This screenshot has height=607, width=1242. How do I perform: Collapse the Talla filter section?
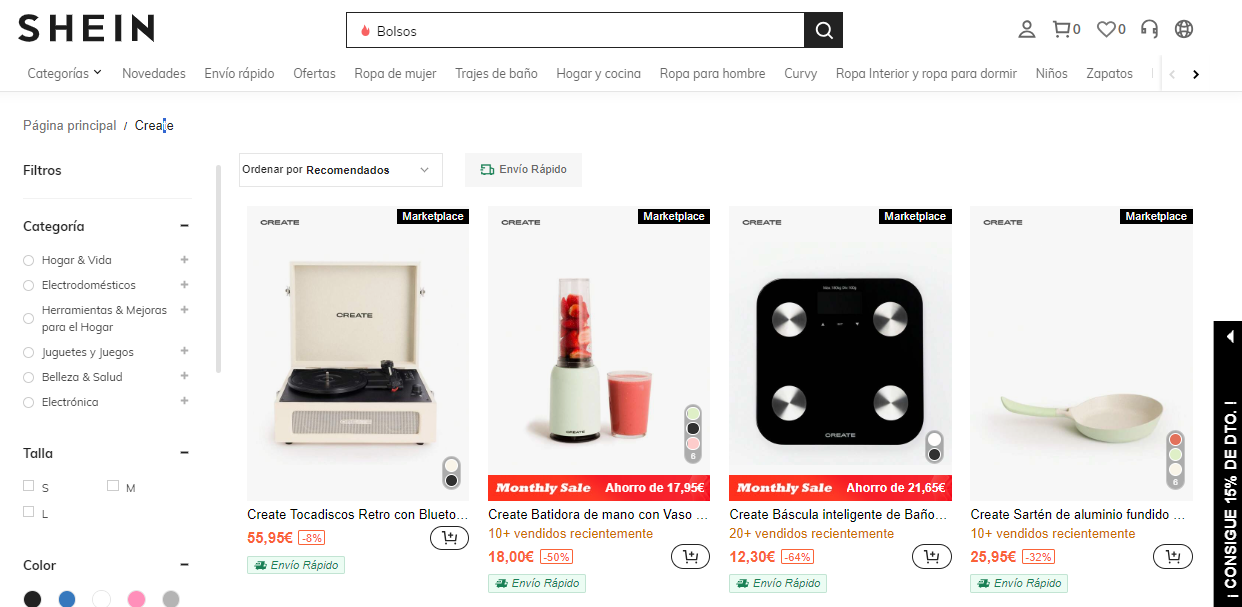point(184,453)
